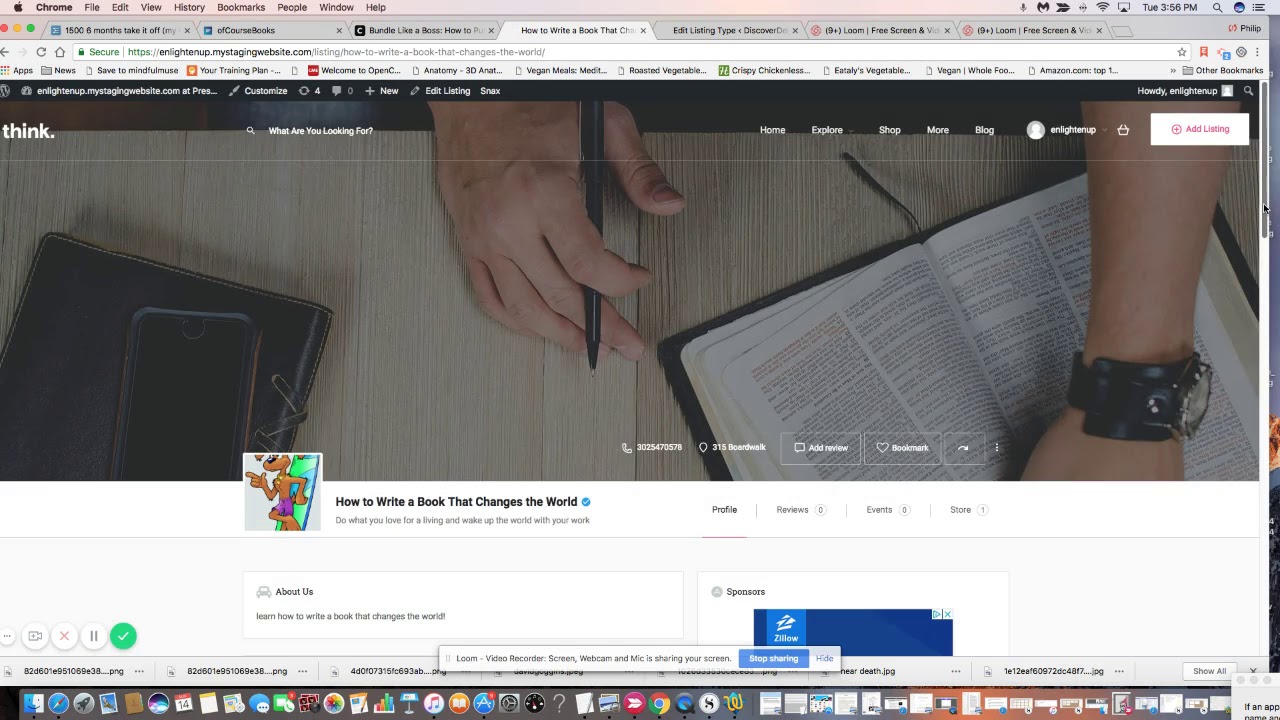Image resolution: width=1280 pixels, height=720 pixels.
Task: Open the shopping cart basket icon
Action: (x=1123, y=130)
